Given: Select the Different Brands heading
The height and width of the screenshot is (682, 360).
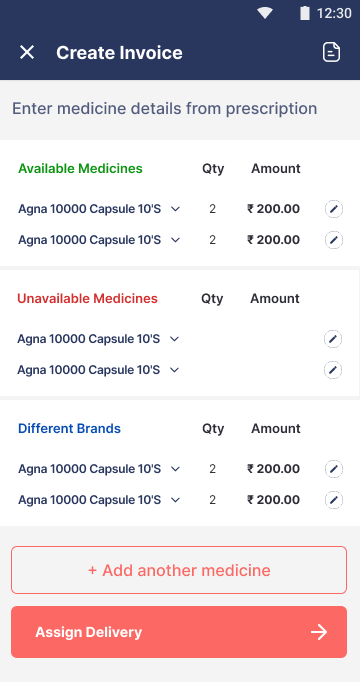Looking at the screenshot, I should (x=70, y=429).
